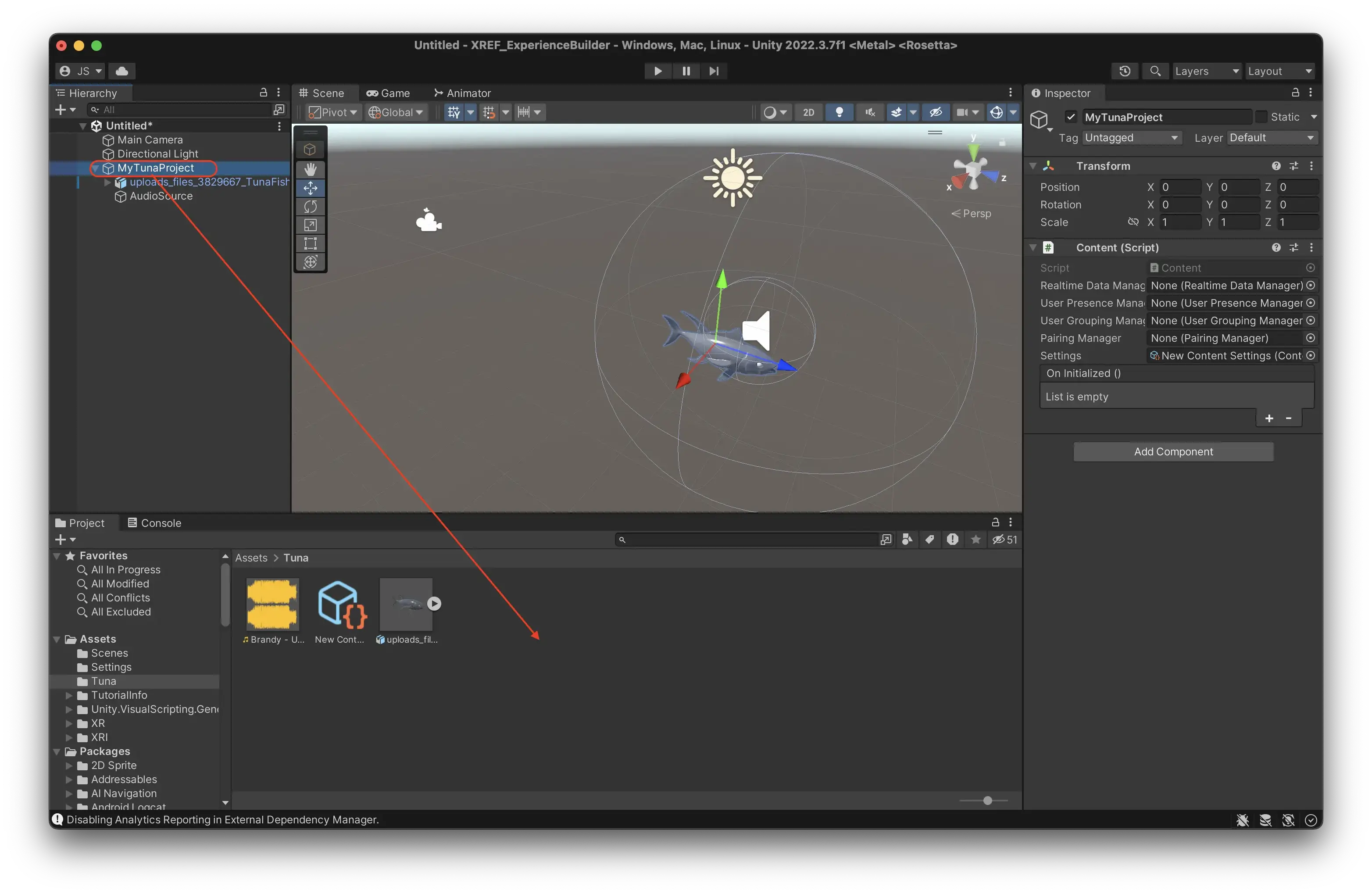Click the Play button in toolbar
The image size is (1372, 894).
658,71
